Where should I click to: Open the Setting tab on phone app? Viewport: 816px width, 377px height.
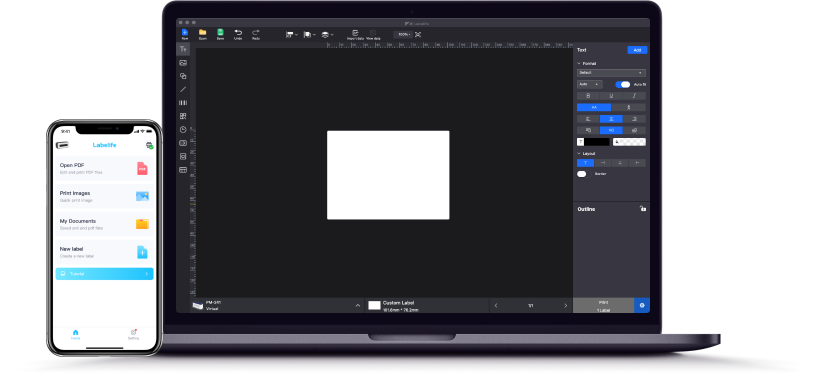(x=133, y=334)
